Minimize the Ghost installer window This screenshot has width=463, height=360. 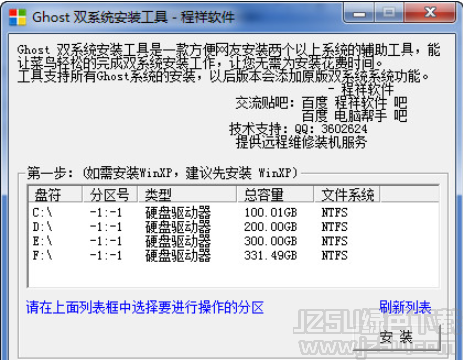click(359, 13)
